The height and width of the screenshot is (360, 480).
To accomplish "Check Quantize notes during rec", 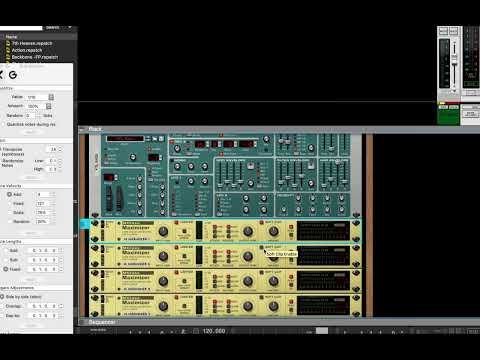I will (4, 124).
